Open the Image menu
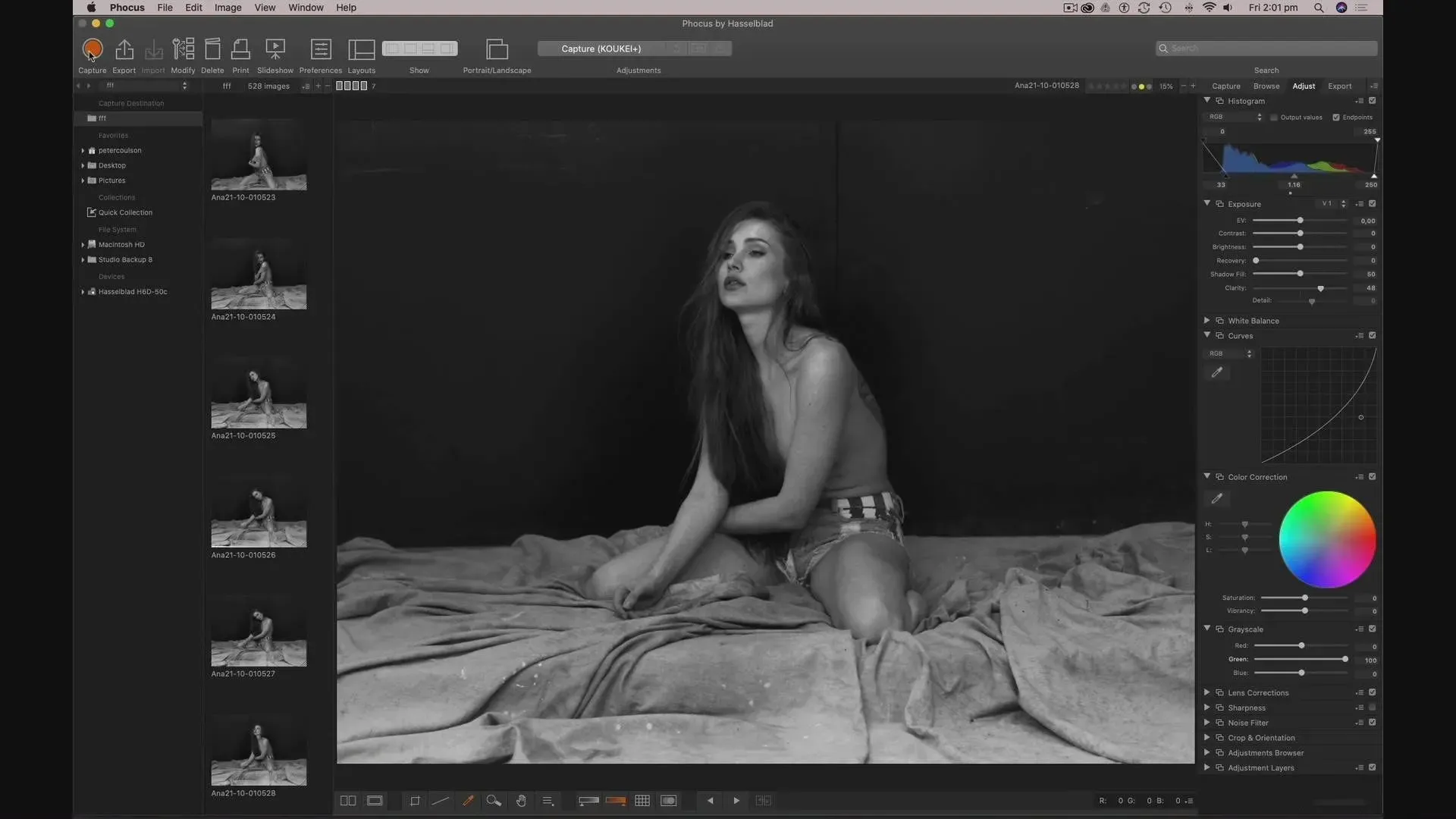 (x=227, y=8)
